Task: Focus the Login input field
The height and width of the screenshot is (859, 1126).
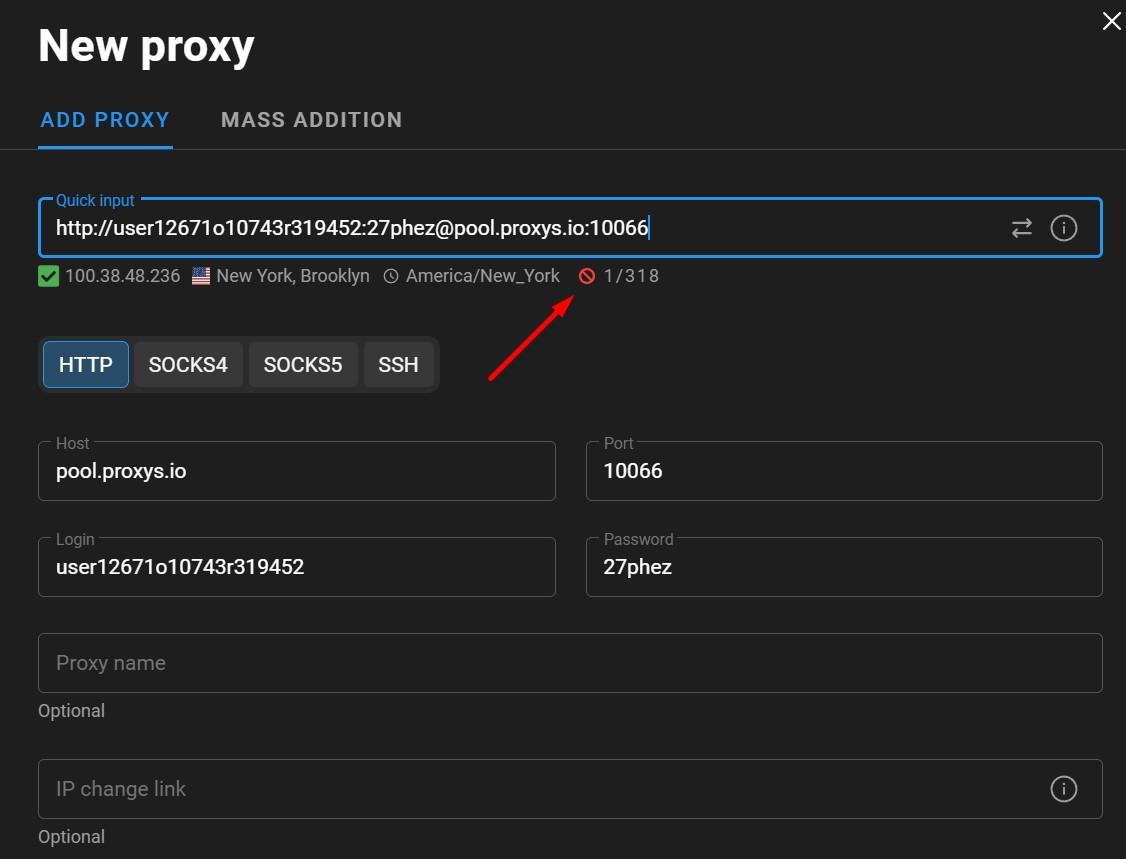Action: coord(296,567)
